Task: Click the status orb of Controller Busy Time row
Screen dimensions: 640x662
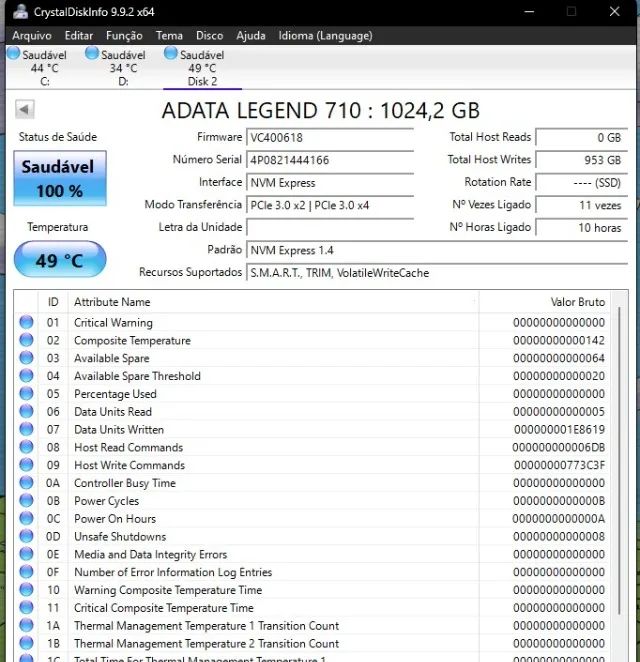Action: pyautogui.click(x=26, y=482)
